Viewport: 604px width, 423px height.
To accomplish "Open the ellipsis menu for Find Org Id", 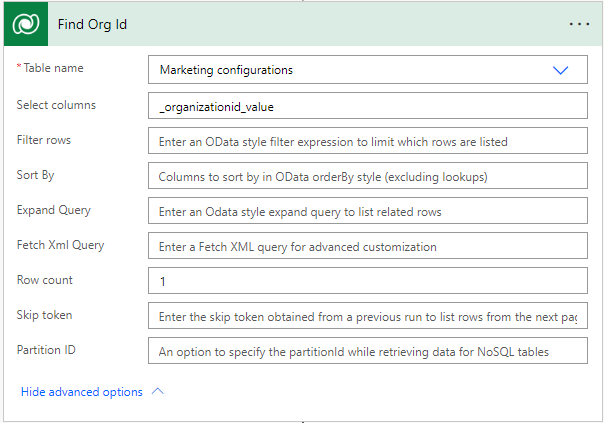I will coord(579,23).
